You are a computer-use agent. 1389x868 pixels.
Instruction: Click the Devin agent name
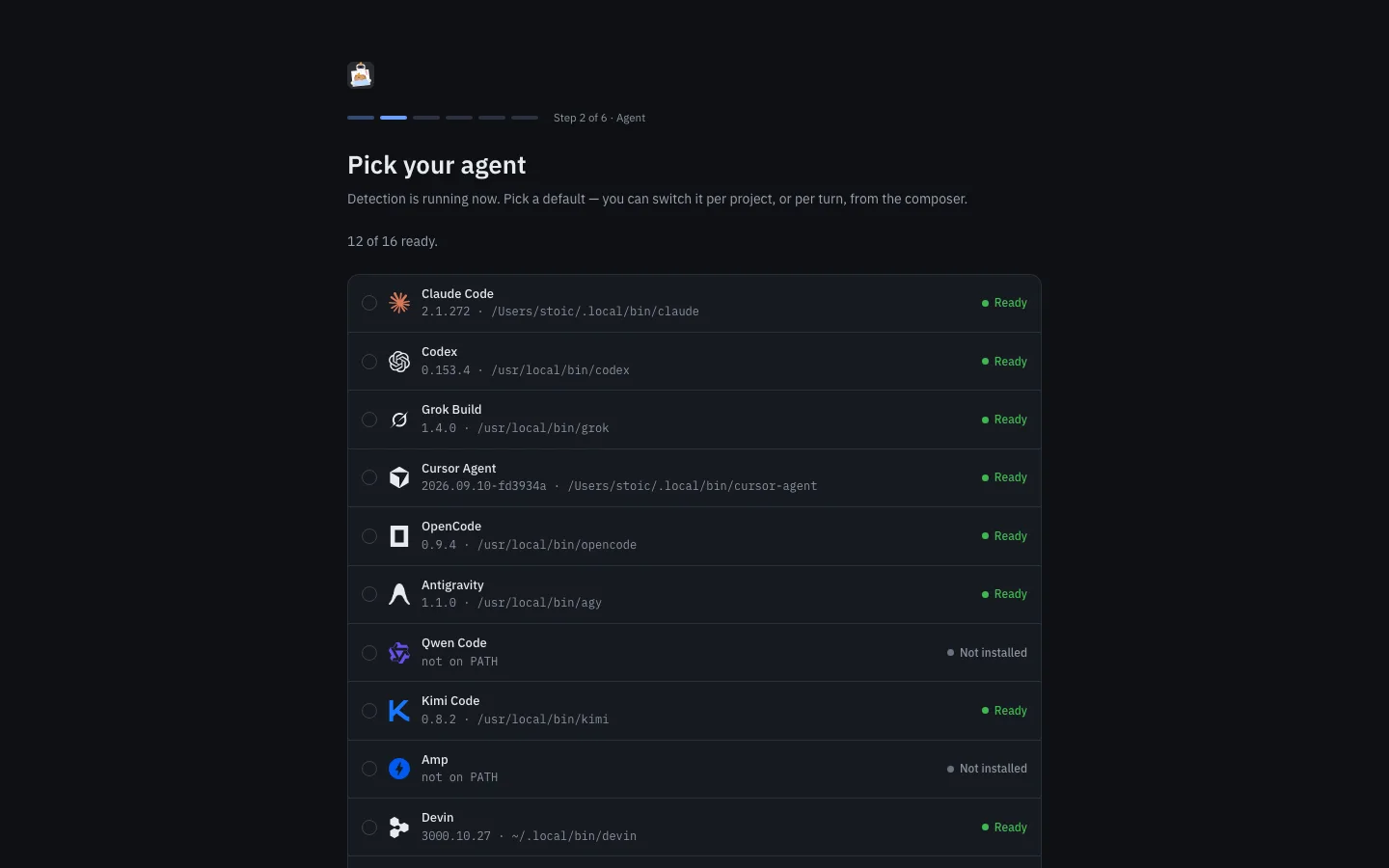click(437, 818)
